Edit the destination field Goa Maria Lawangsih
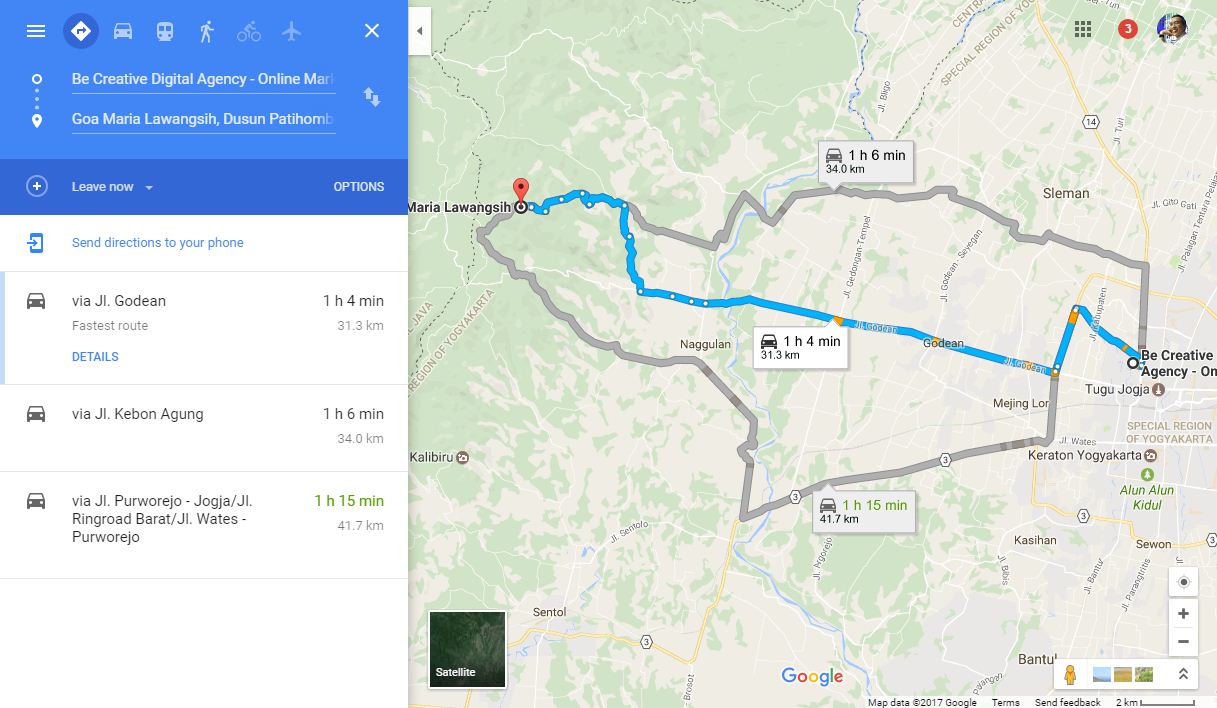The width and height of the screenshot is (1217, 708). coord(203,119)
